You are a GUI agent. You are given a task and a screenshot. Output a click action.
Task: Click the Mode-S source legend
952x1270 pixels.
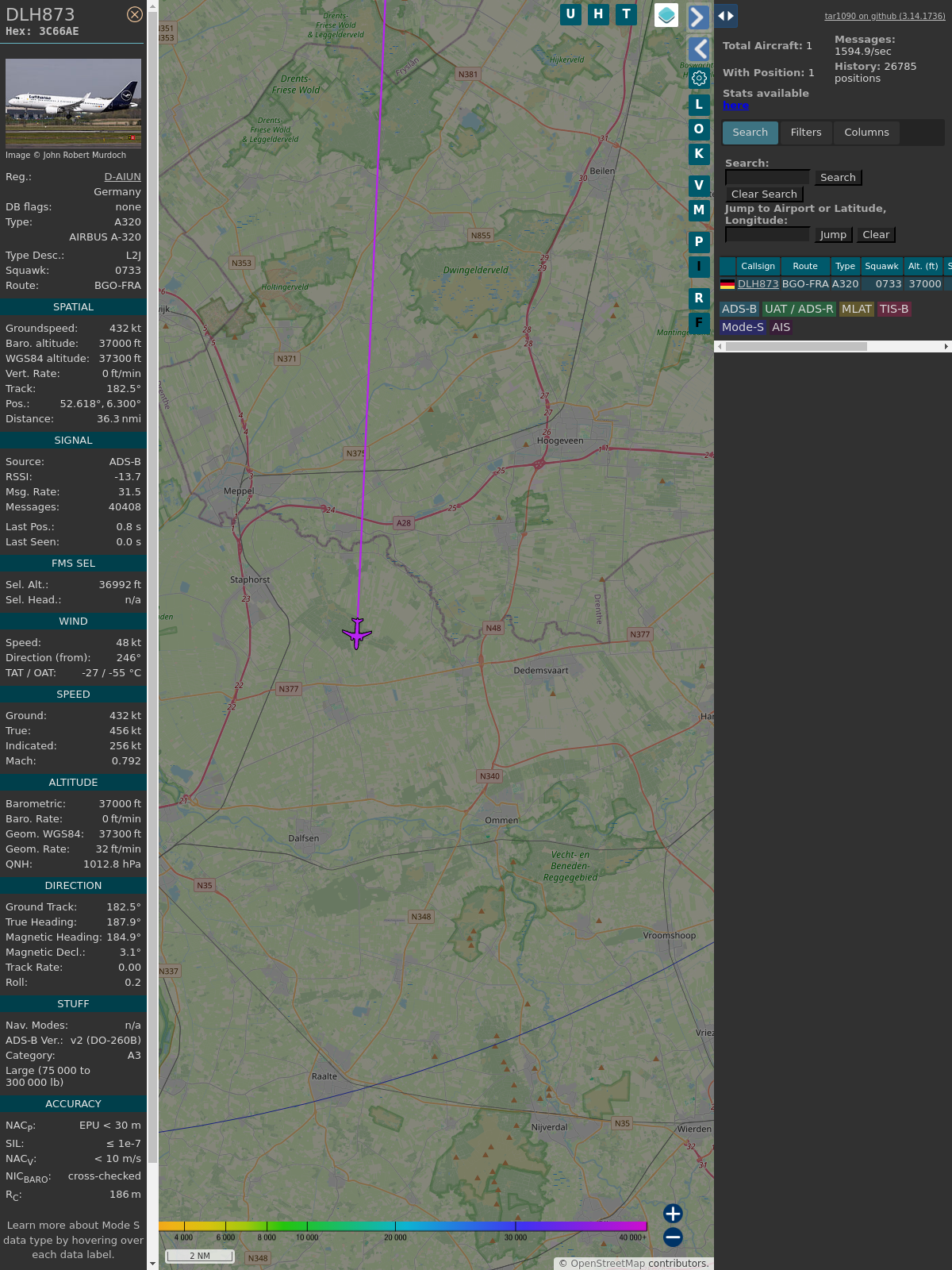click(x=743, y=328)
